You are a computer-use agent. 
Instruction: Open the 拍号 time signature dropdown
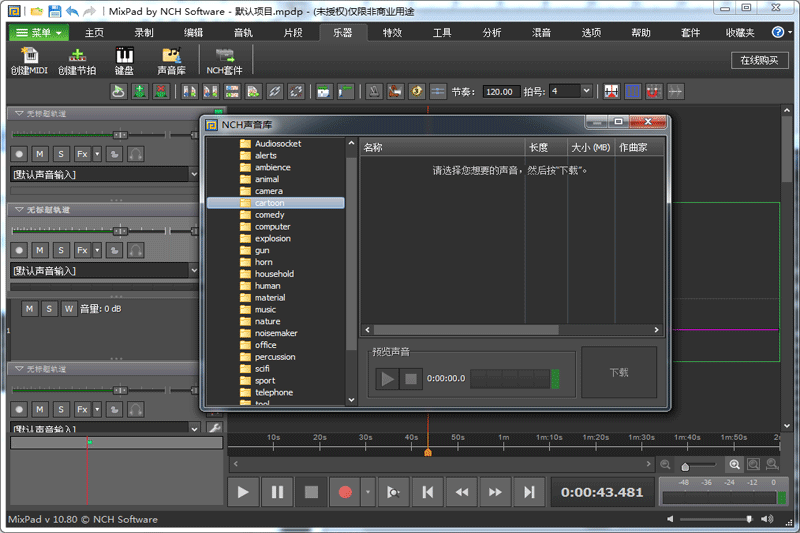586,91
